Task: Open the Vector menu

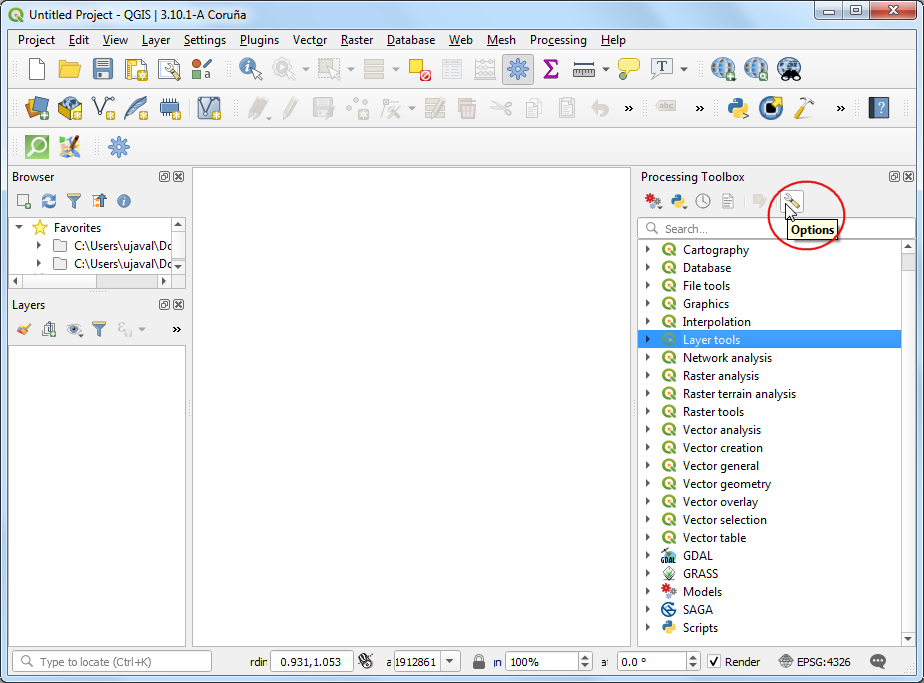Action: (x=310, y=40)
